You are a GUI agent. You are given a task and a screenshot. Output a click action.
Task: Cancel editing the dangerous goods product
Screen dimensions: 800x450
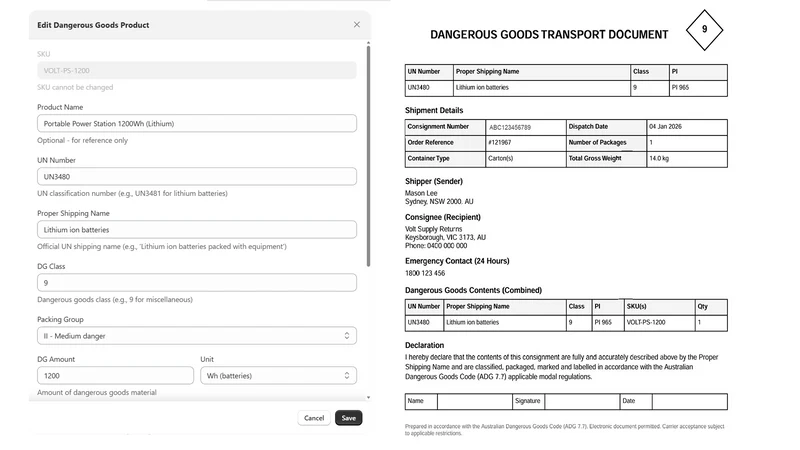pos(314,418)
